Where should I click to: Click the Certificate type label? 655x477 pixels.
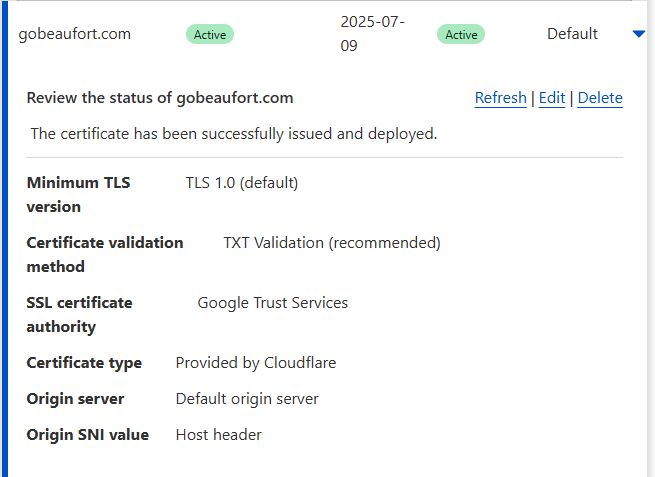point(84,363)
